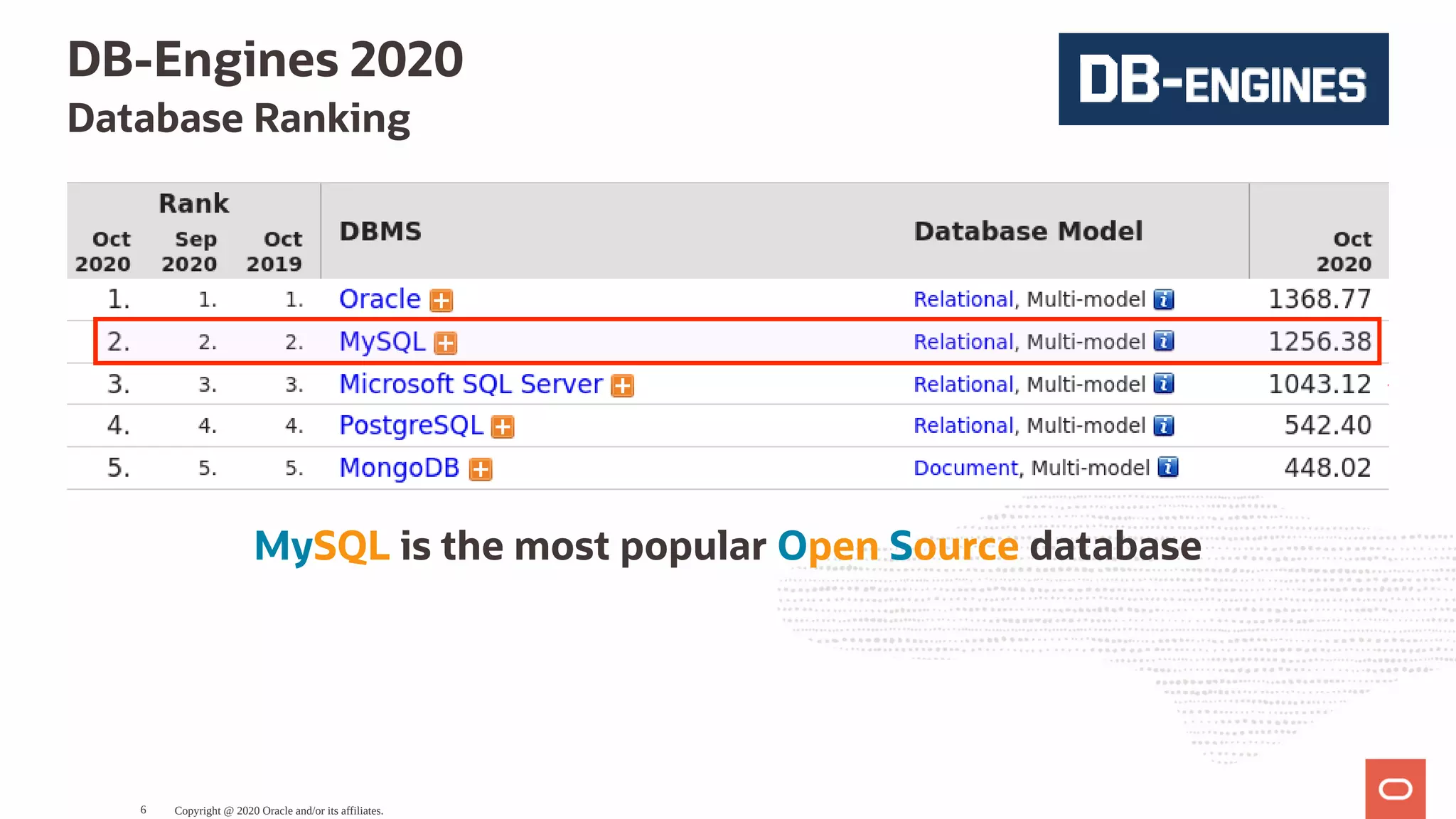Viewport: 1456px width, 819px height.
Task: Click the orange plus icon beside PostgreSQL
Action: click(x=503, y=427)
